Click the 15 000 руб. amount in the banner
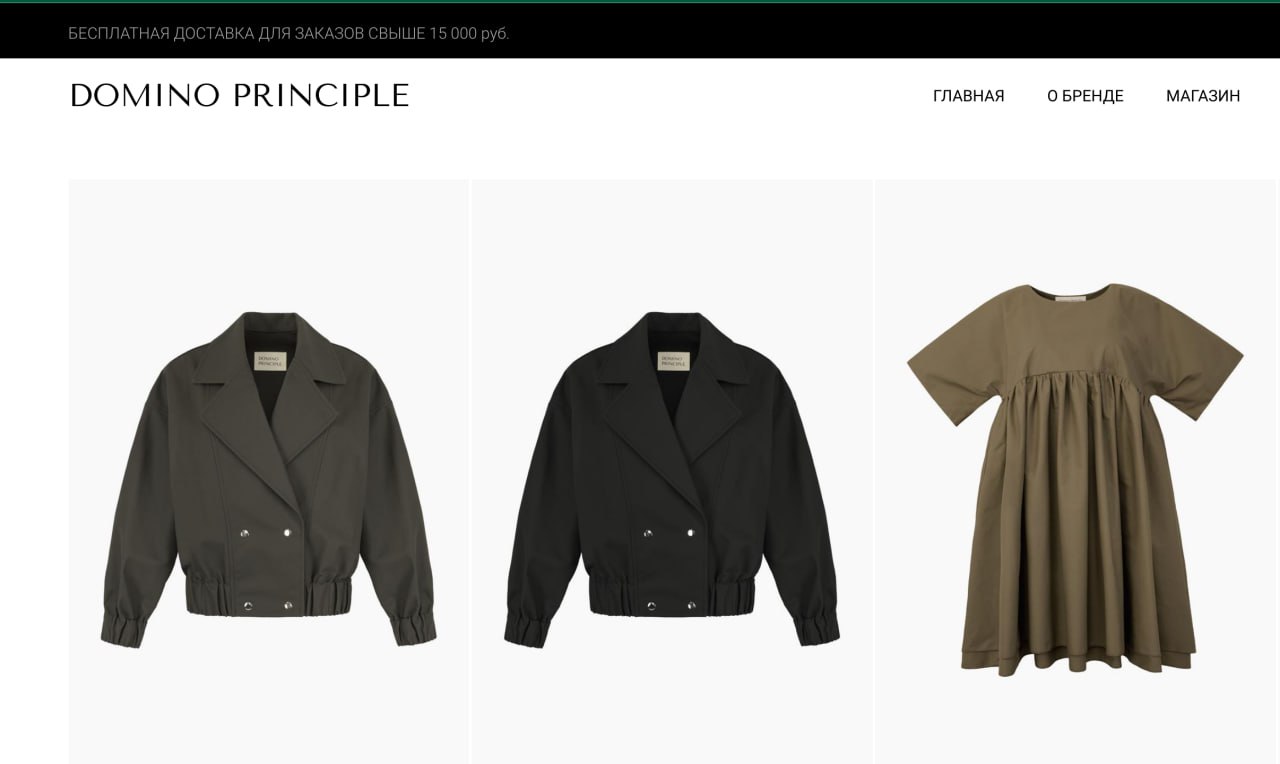 (x=469, y=33)
